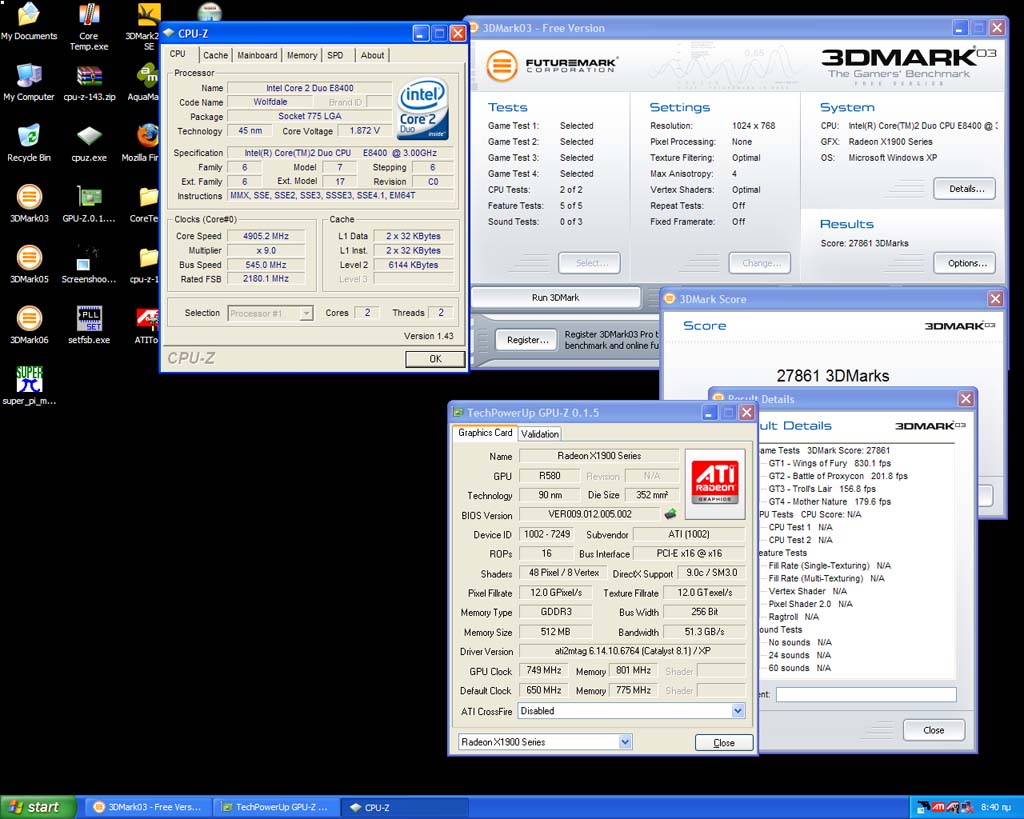The width and height of the screenshot is (1024, 819).
Task: Select the 24 sounds result row
Action: coord(799,655)
